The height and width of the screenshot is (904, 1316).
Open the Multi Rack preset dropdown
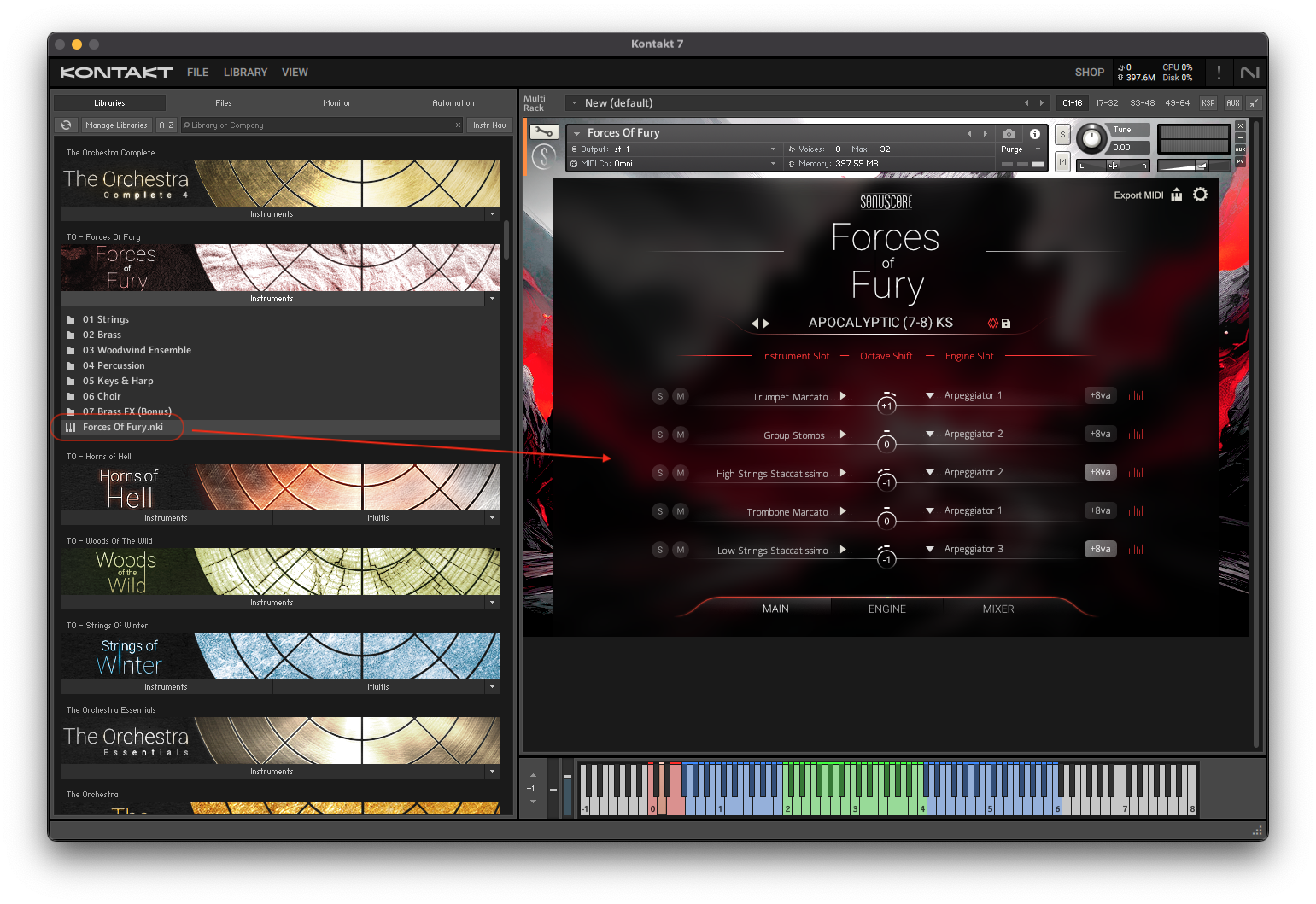click(x=575, y=103)
